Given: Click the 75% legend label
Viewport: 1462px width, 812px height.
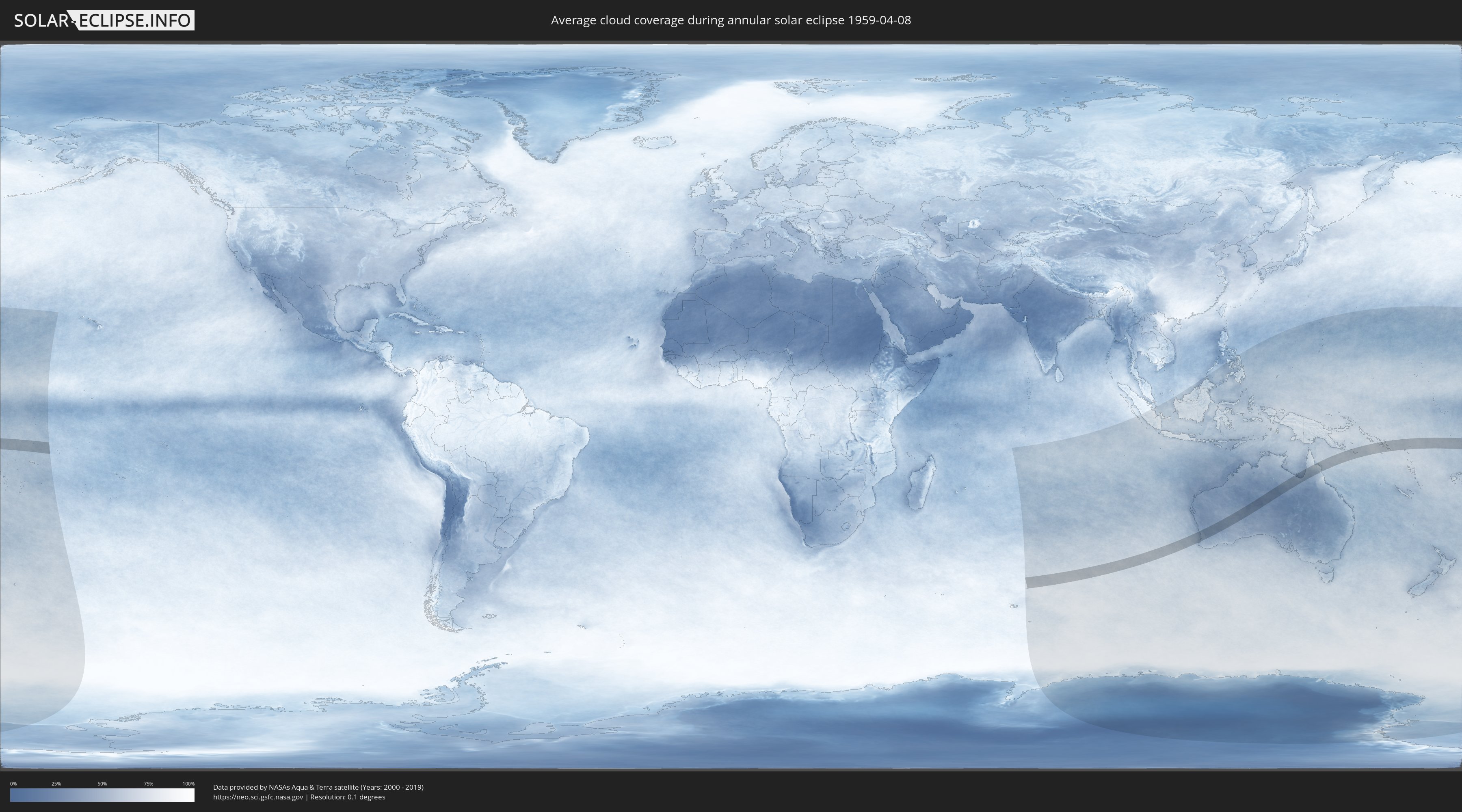Looking at the screenshot, I should (x=148, y=784).
